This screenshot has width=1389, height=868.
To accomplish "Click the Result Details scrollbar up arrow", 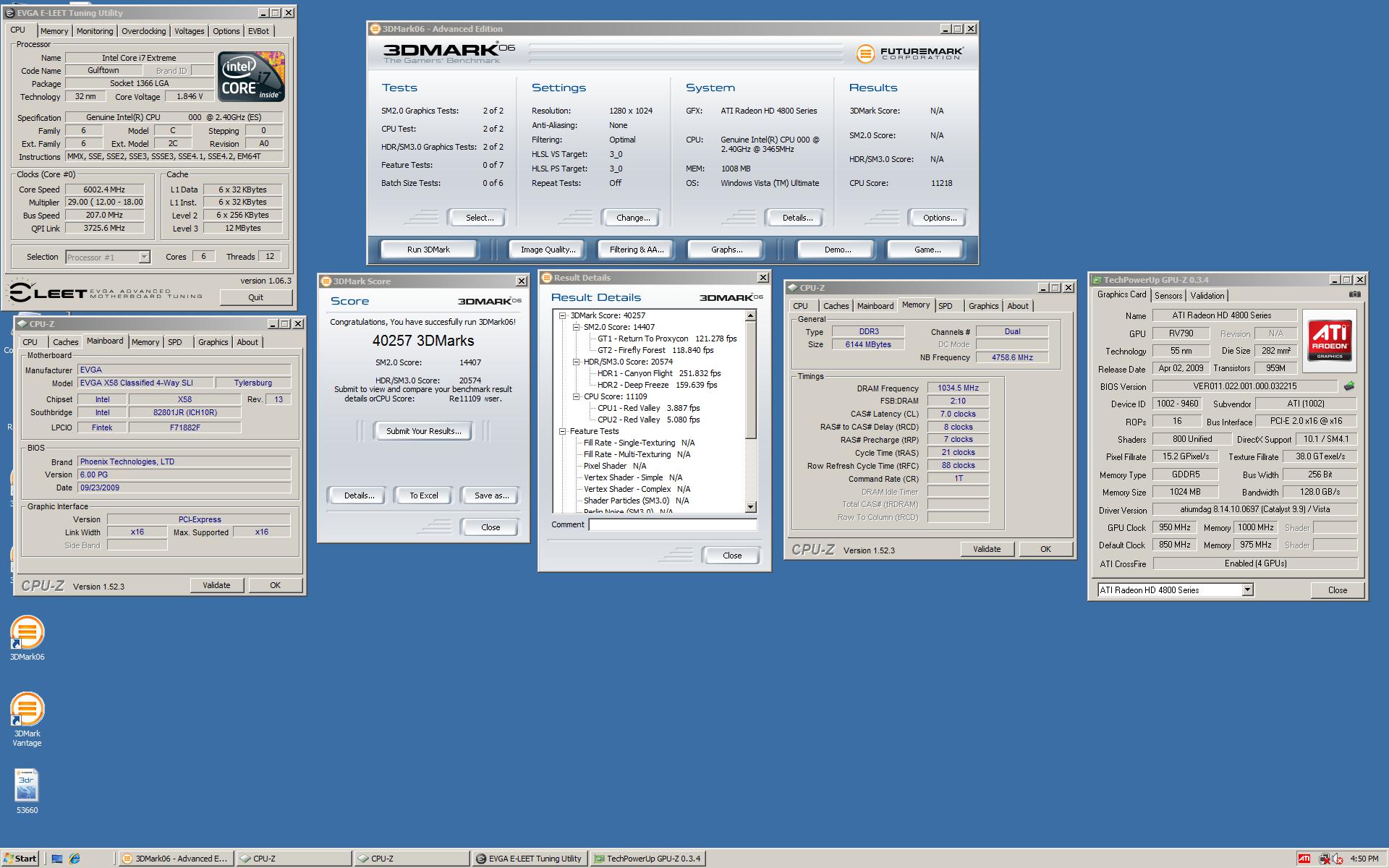I will tap(751, 315).
